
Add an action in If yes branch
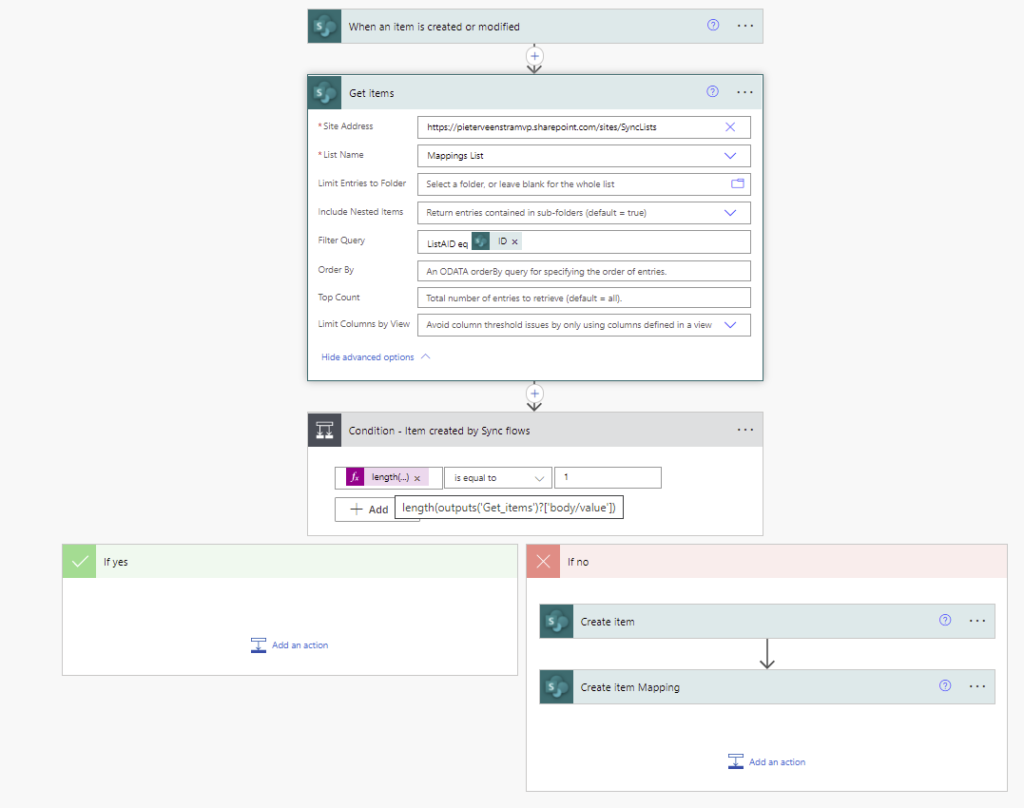[x=289, y=645]
